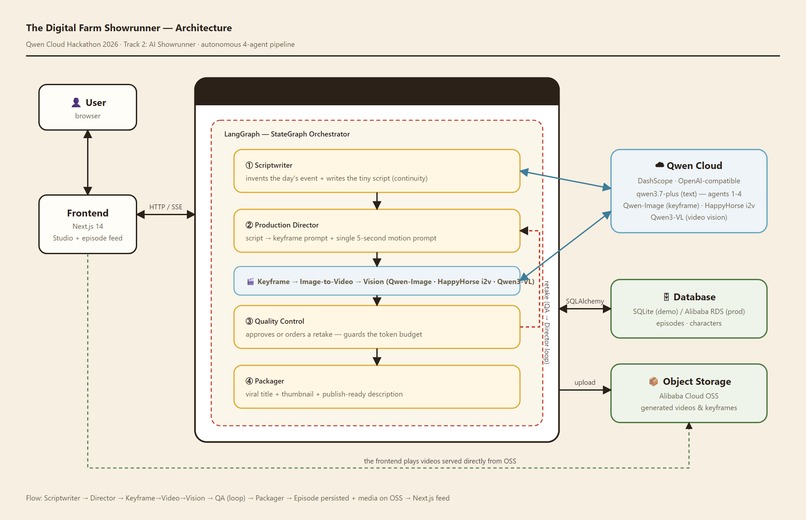The width and height of the screenshot is (806, 520).
Task: Click the "SQLAlchemy" connector label
Action: click(585, 301)
